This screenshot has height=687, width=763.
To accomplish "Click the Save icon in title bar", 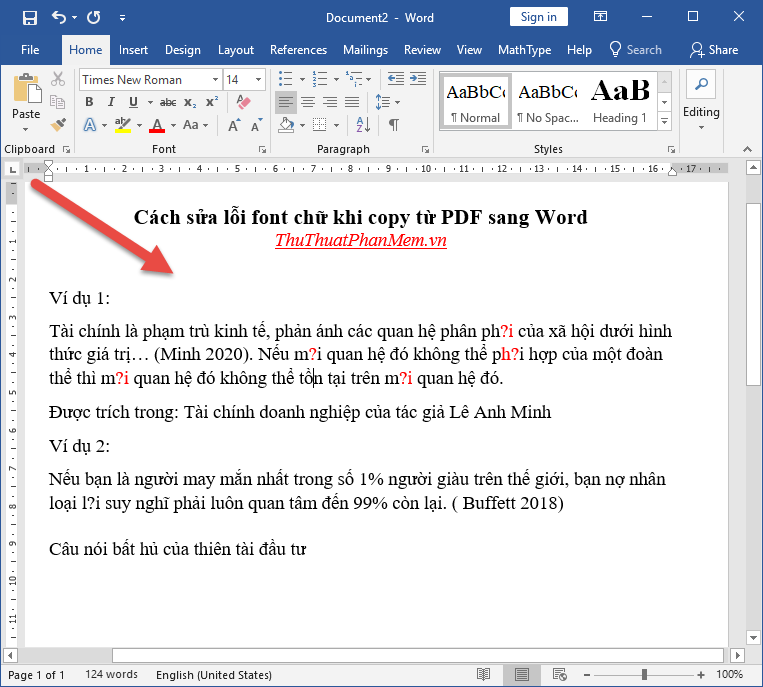I will coord(30,18).
